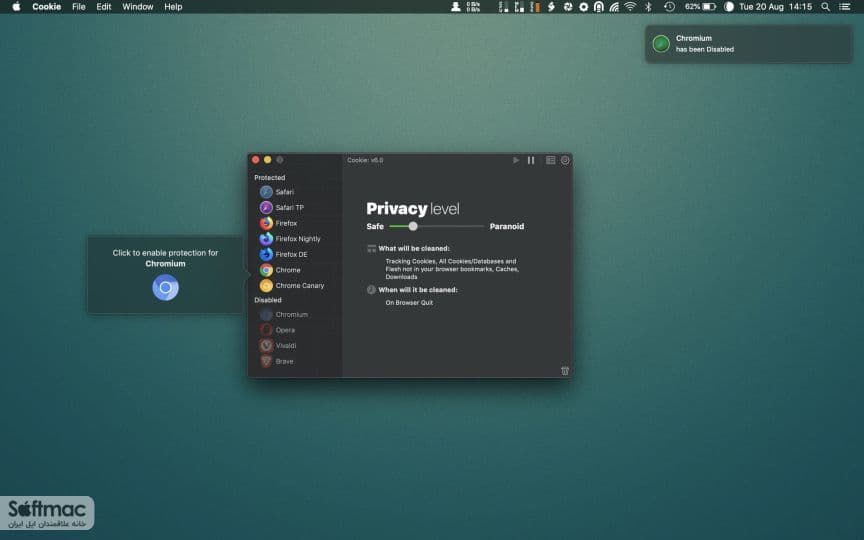Open the Bluetooth menu bar icon
The width and height of the screenshot is (864, 540).
click(x=649, y=7)
